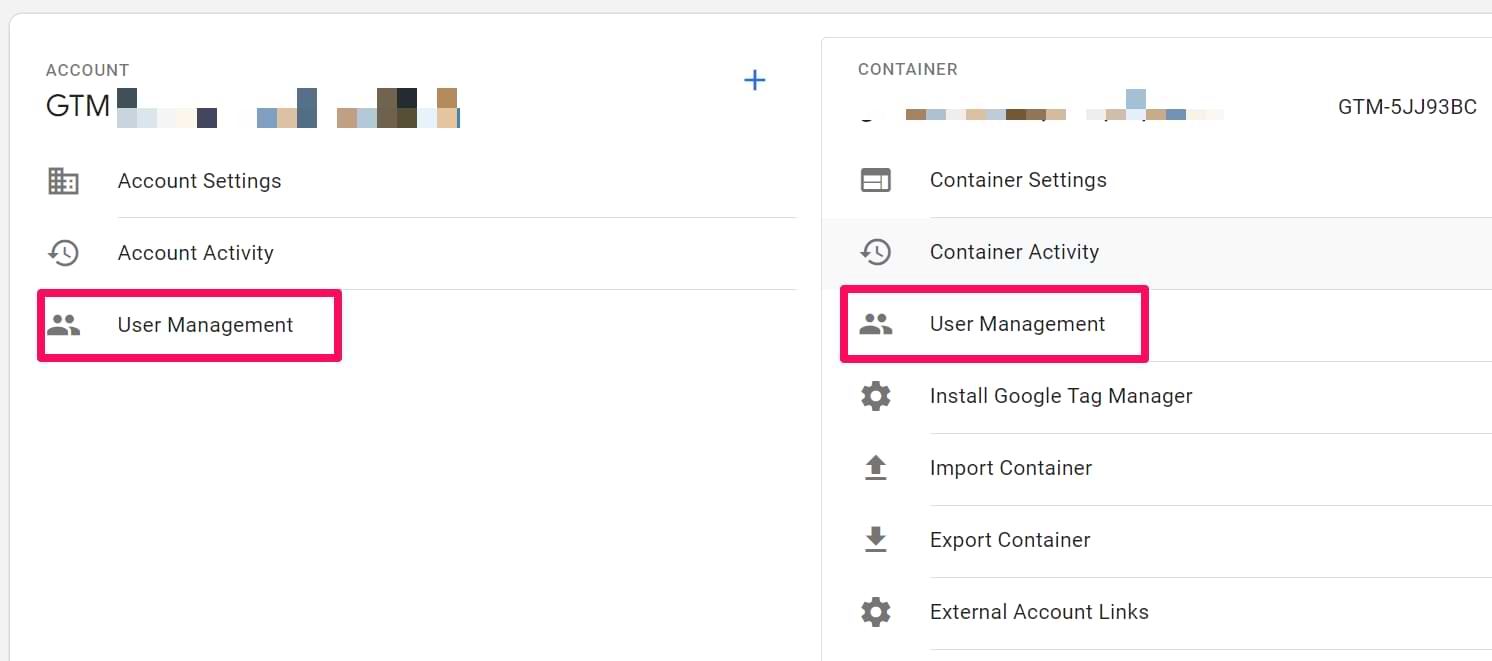1492x661 pixels.
Task: View Container Activity
Action: (x=1014, y=252)
